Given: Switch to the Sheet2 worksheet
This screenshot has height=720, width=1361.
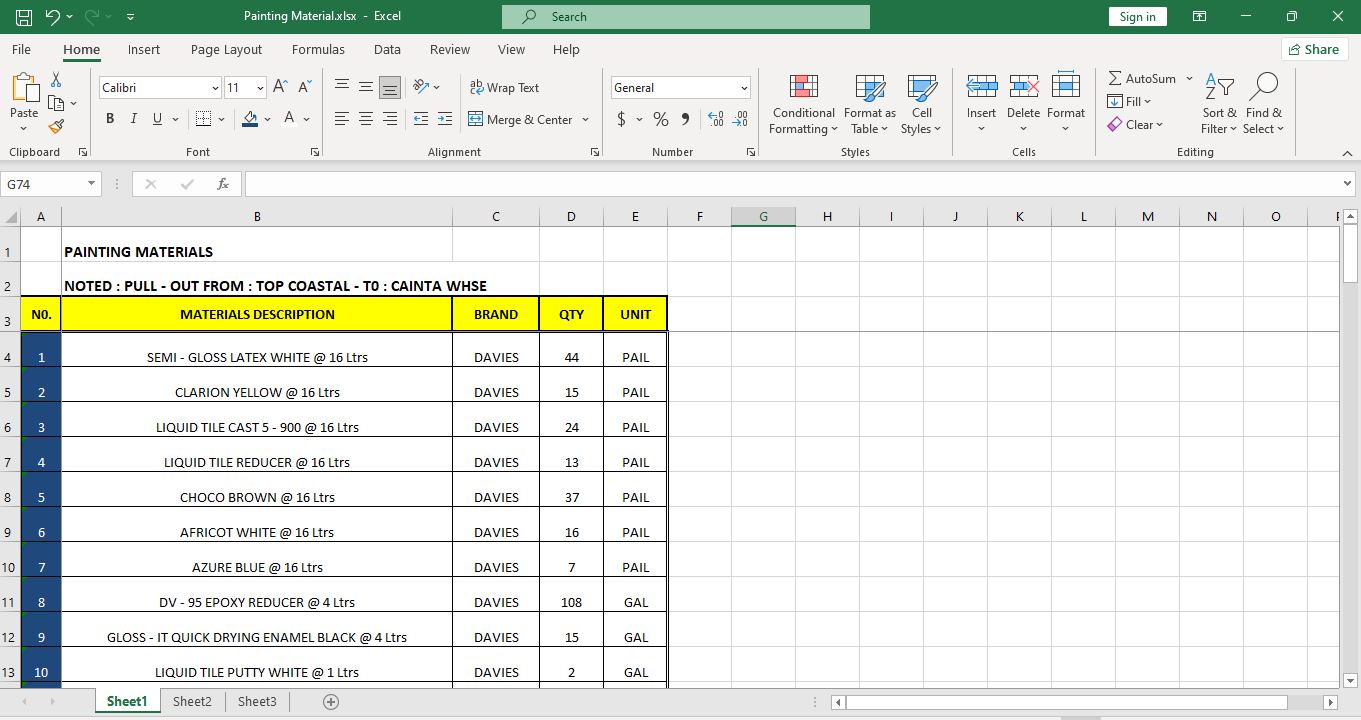Looking at the screenshot, I should click(192, 702).
